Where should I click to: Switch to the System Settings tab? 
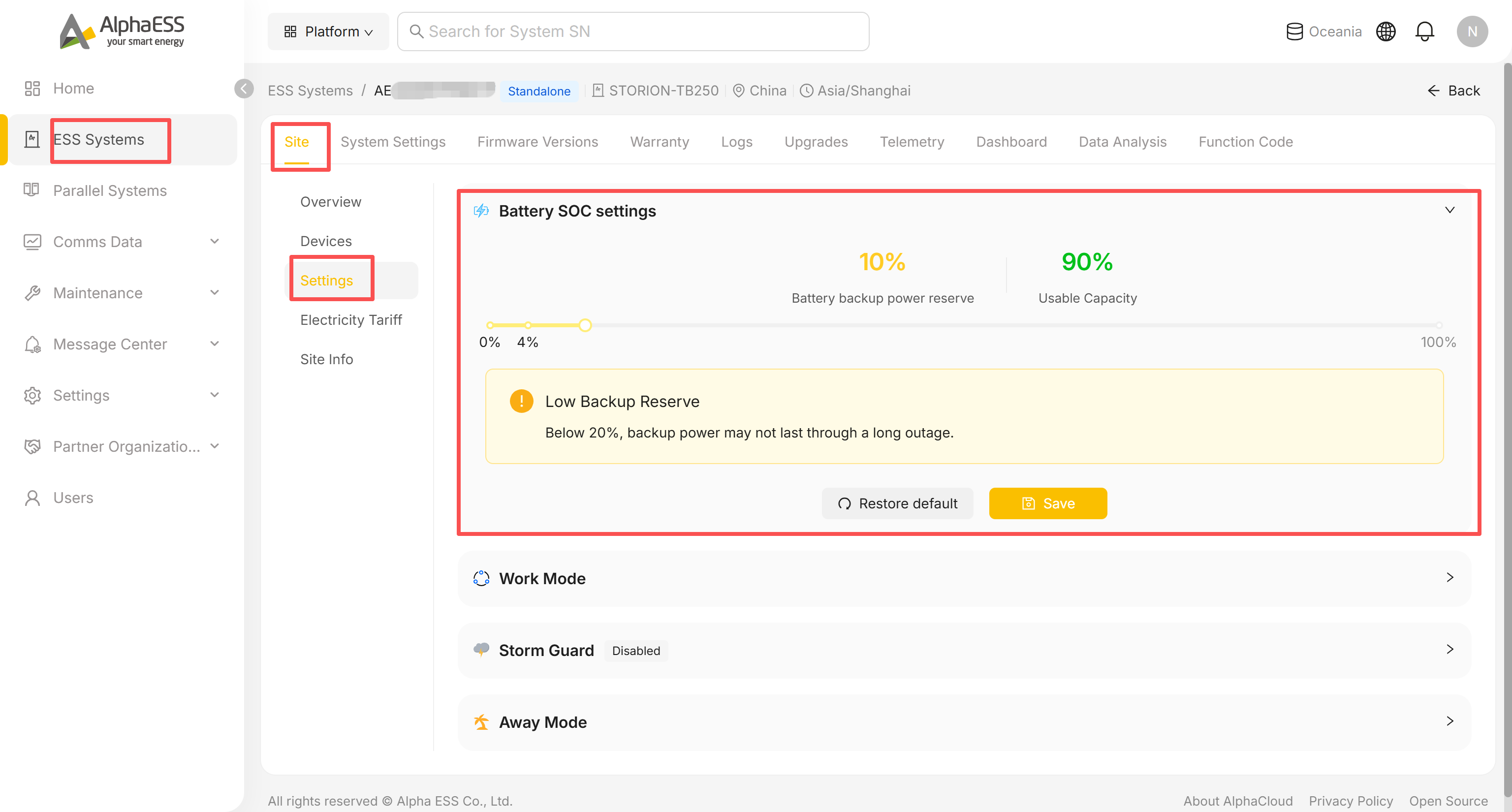pyautogui.click(x=393, y=141)
